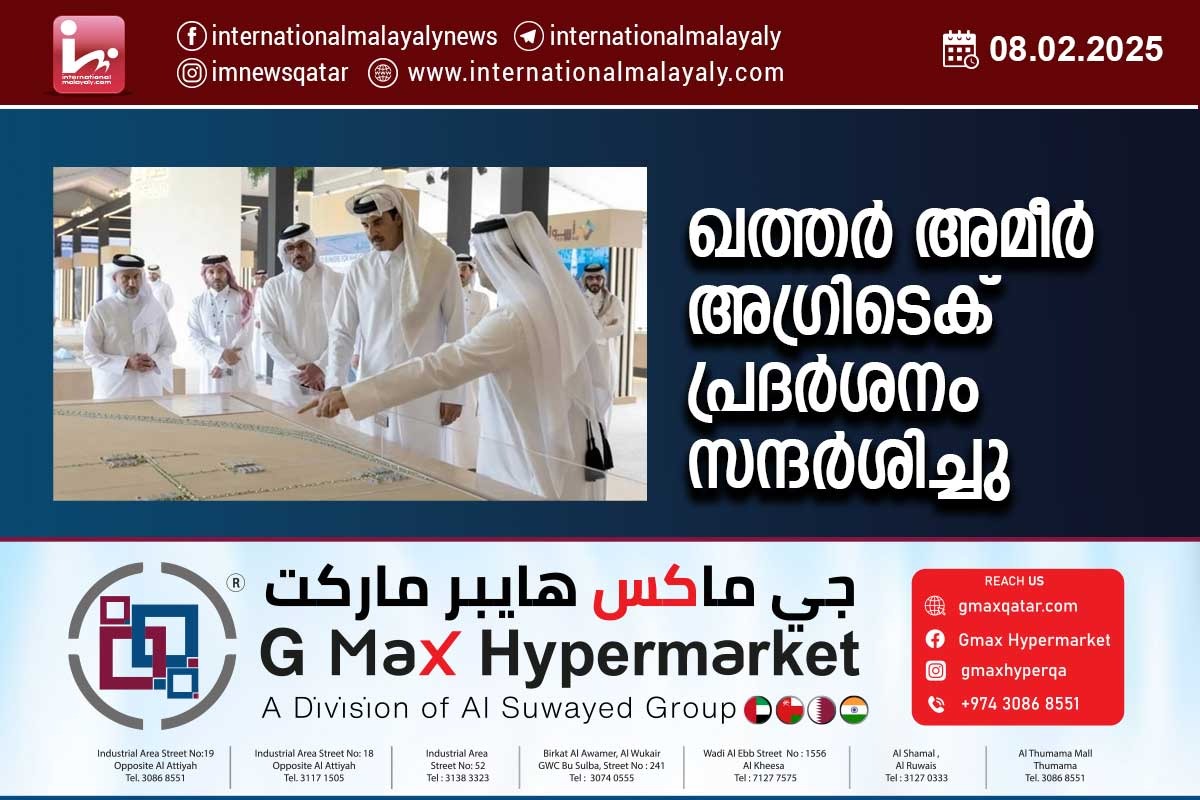Click the G Max Hypermarket logo emblem
The height and width of the screenshot is (800, 1200).
152,645
